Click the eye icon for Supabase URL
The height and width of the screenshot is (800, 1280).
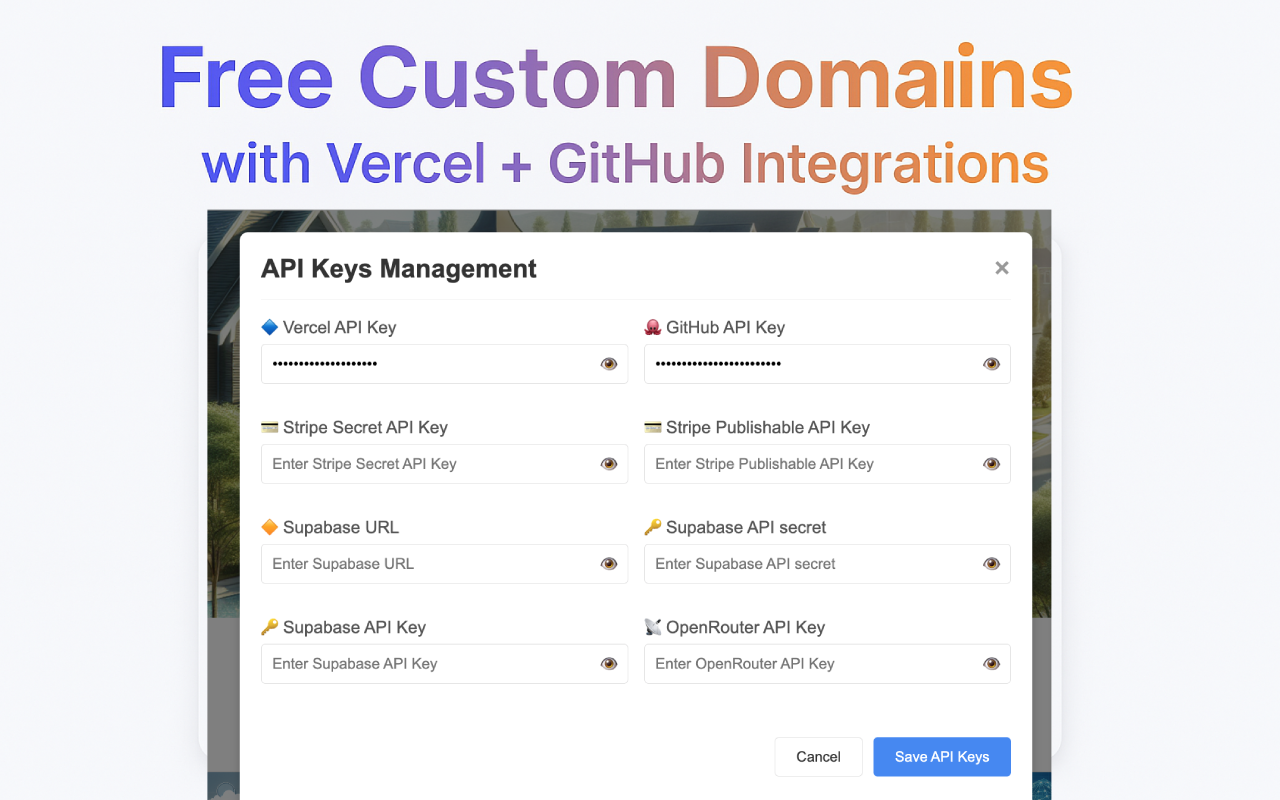(608, 564)
